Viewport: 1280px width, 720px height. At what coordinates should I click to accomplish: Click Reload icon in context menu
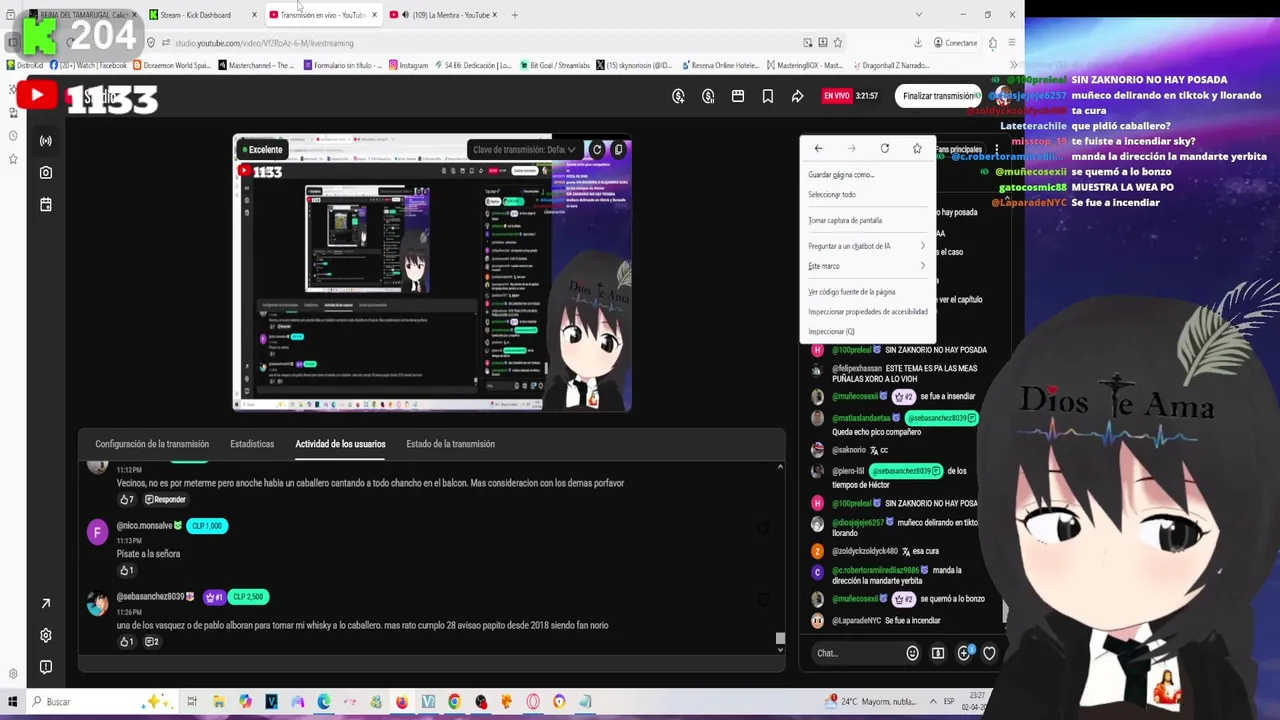(x=884, y=149)
